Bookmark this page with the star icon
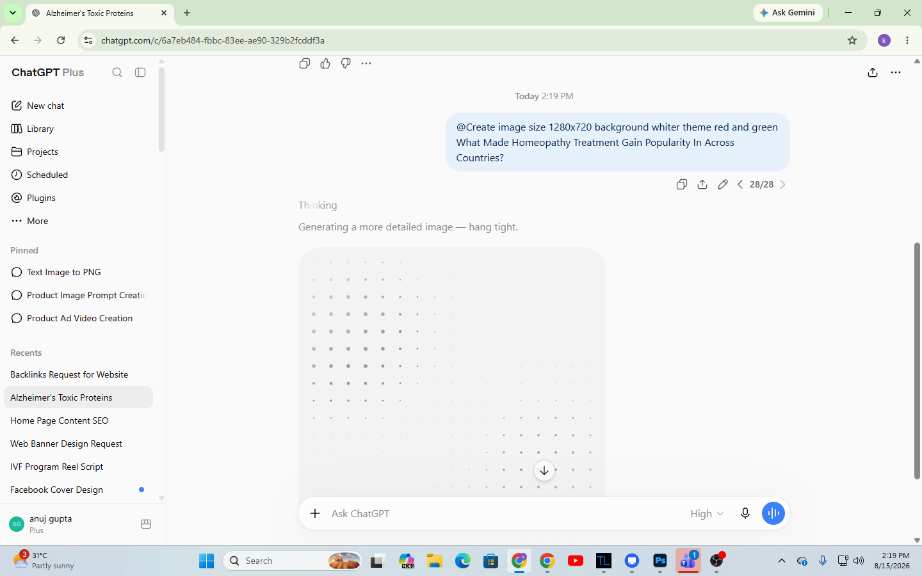Viewport: 922px width, 576px height. [852, 41]
